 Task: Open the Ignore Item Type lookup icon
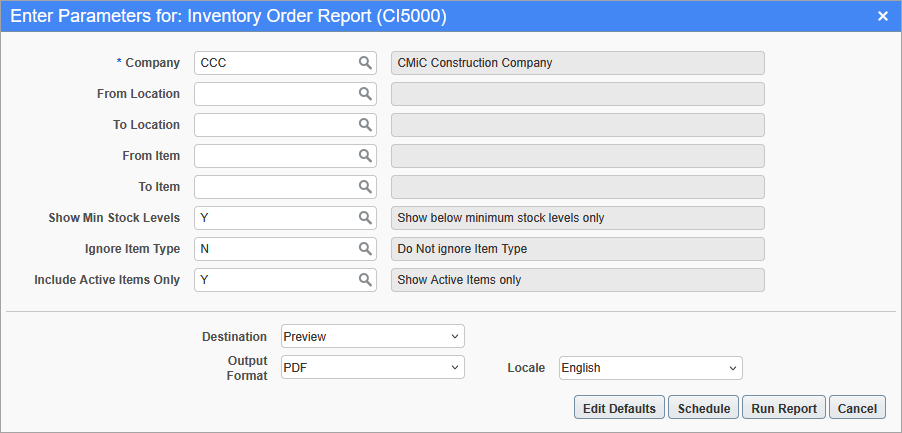pos(365,249)
